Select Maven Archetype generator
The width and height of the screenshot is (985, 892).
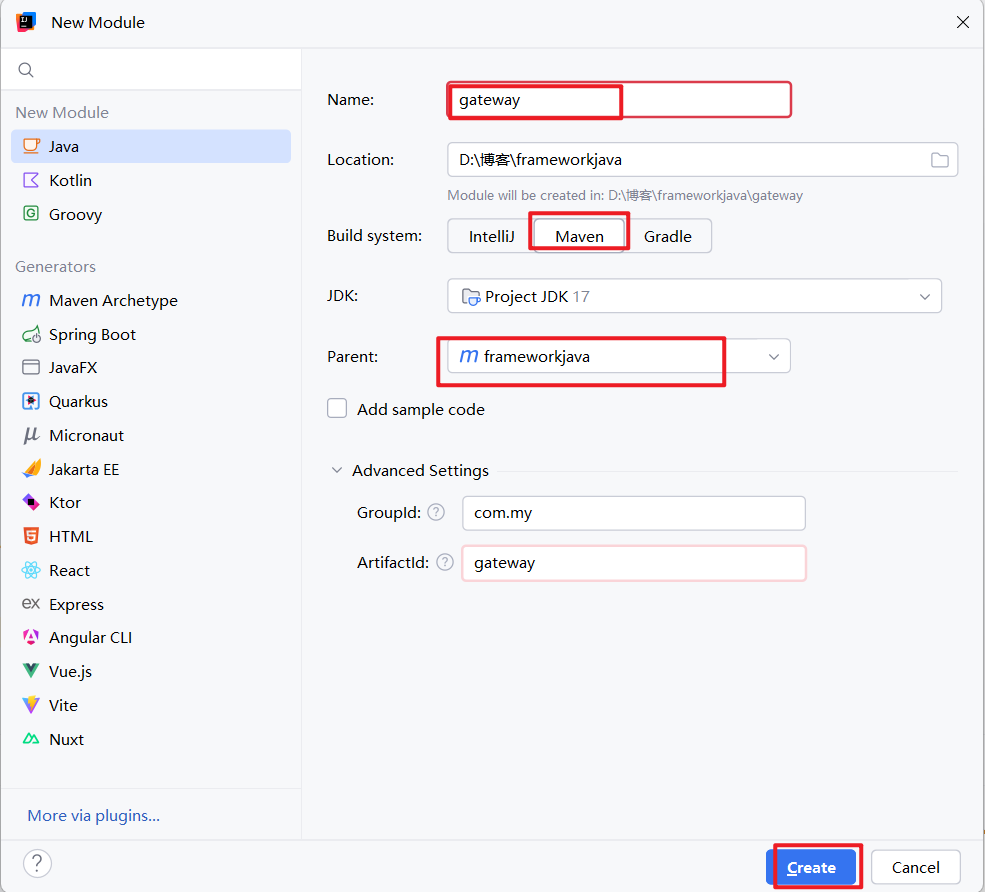click(x=151, y=300)
